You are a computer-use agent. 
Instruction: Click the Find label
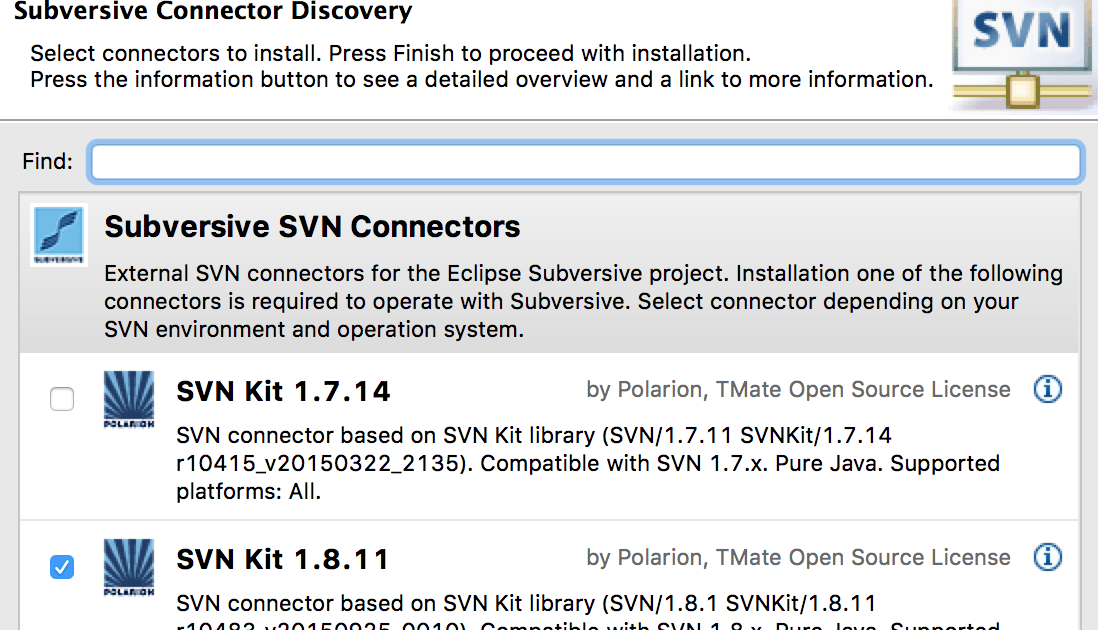[48, 162]
